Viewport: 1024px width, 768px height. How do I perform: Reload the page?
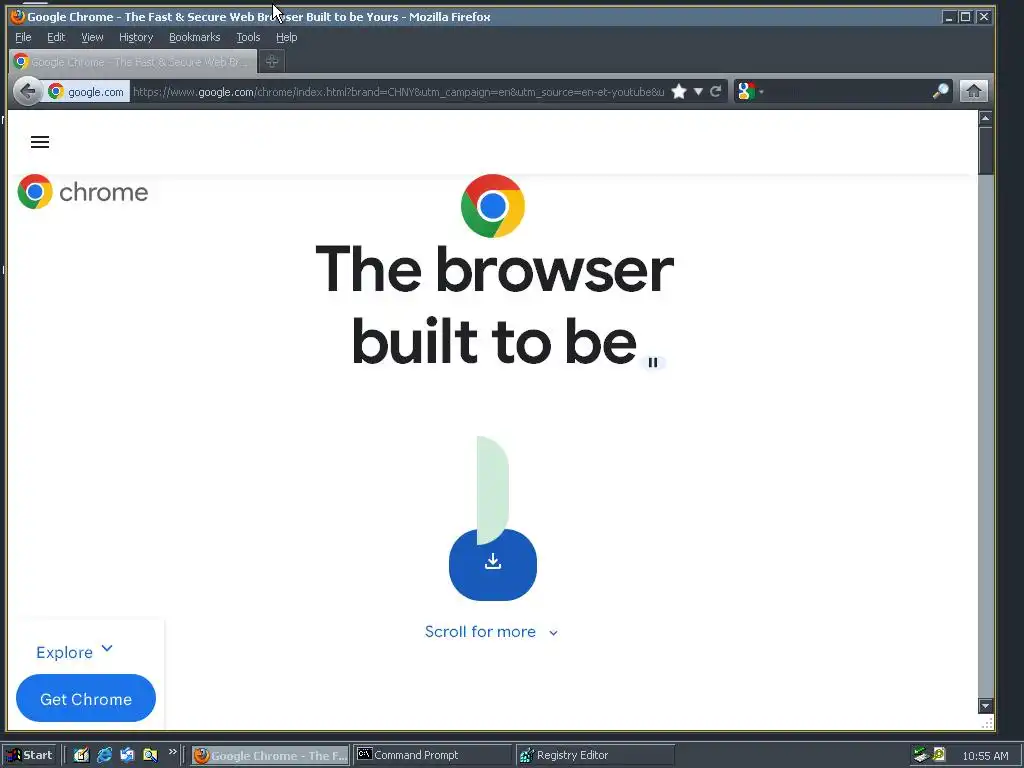click(716, 91)
